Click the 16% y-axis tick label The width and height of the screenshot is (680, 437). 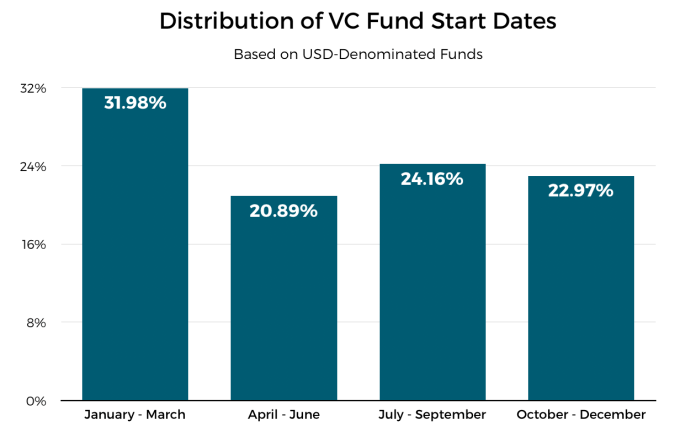pos(34,244)
